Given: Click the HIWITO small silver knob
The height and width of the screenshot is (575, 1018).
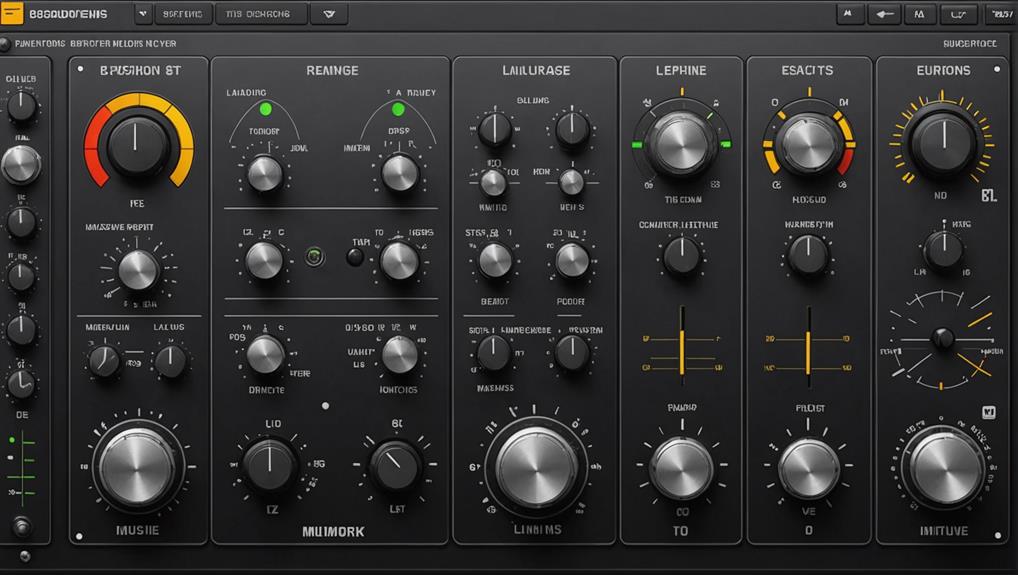Looking at the screenshot, I should [x=493, y=183].
